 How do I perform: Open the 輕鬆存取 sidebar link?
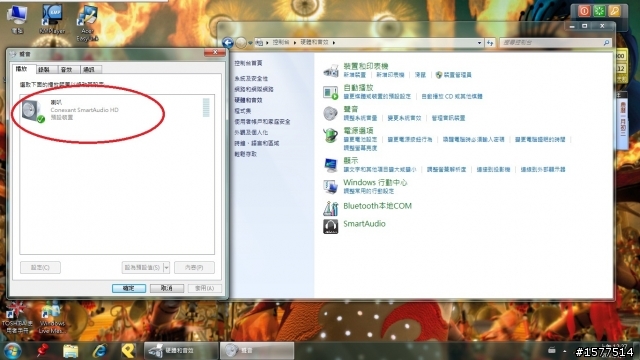pyautogui.click(x=246, y=154)
